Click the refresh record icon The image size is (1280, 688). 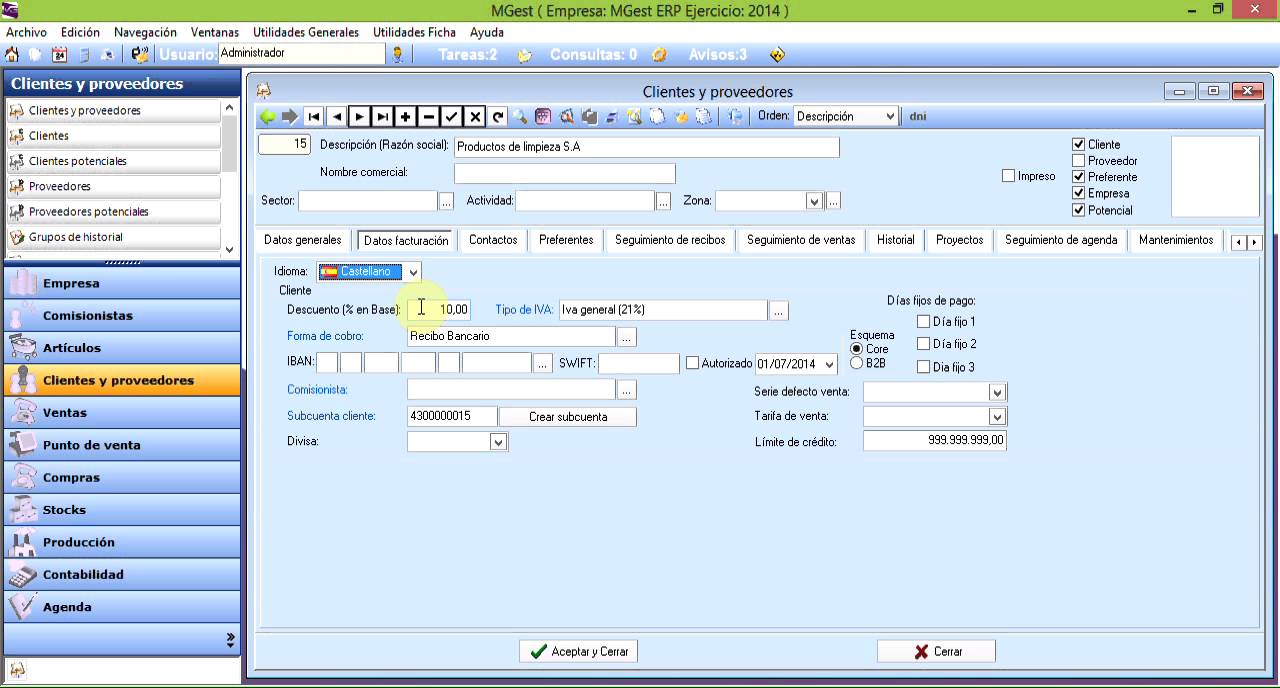[498, 117]
